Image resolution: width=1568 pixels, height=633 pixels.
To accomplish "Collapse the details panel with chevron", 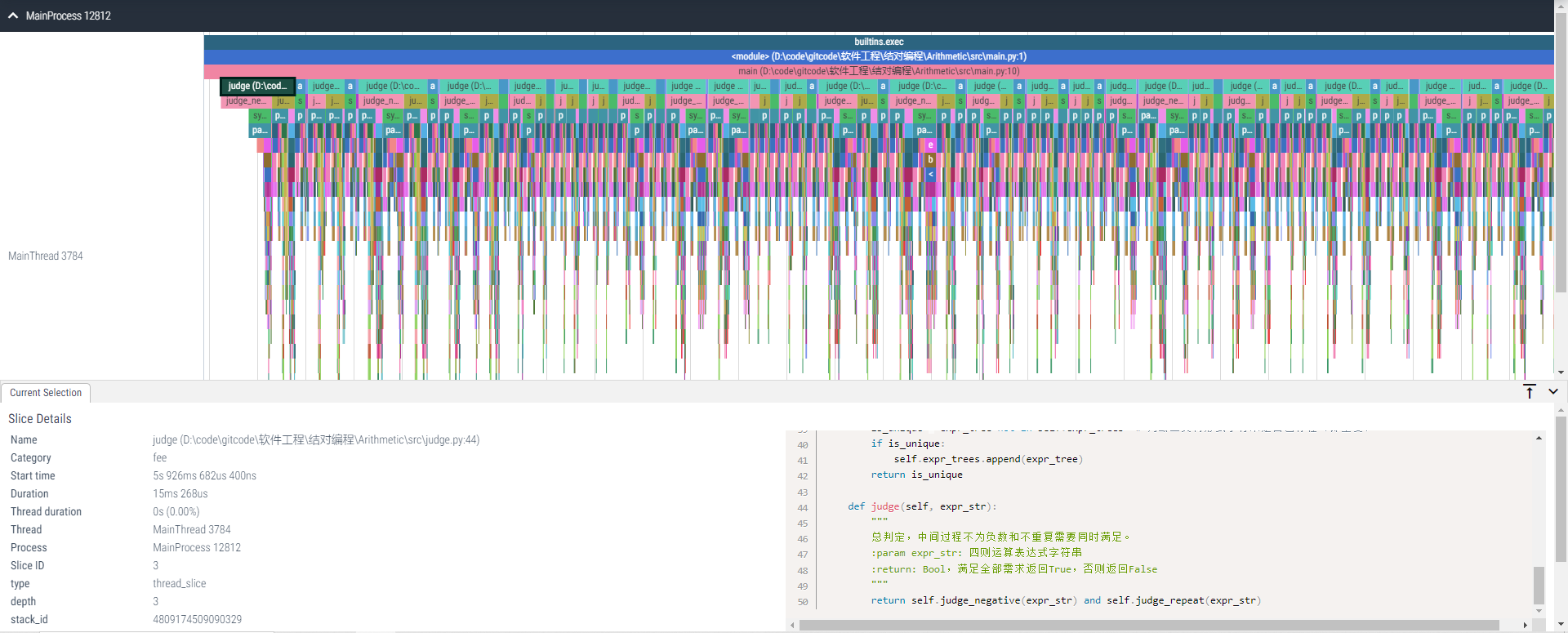I will coord(1553,392).
